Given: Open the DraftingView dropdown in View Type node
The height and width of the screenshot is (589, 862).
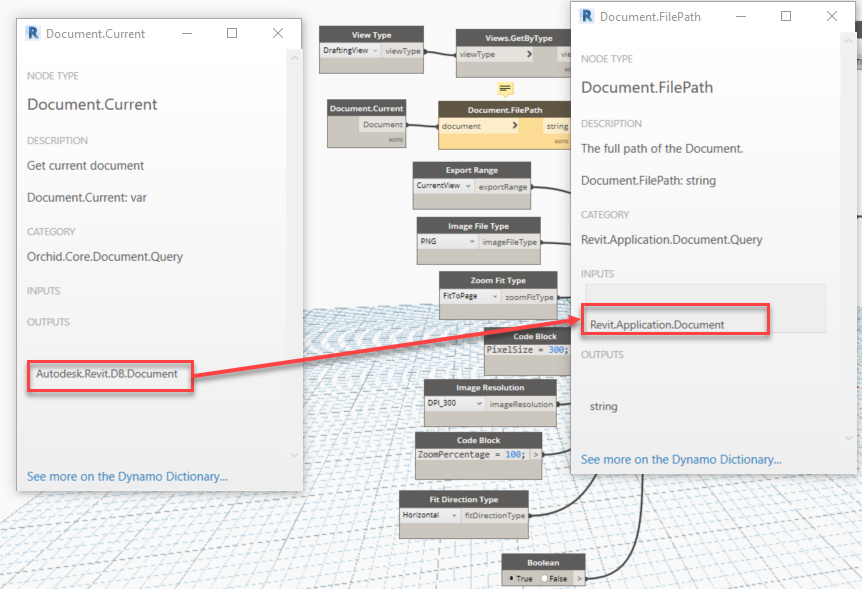Looking at the screenshot, I should point(350,51).
